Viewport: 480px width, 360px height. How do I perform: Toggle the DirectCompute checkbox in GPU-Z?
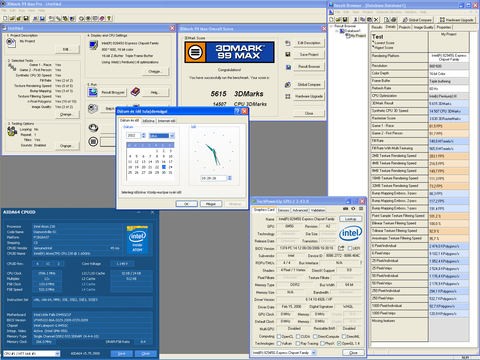[x=315, y=336]
